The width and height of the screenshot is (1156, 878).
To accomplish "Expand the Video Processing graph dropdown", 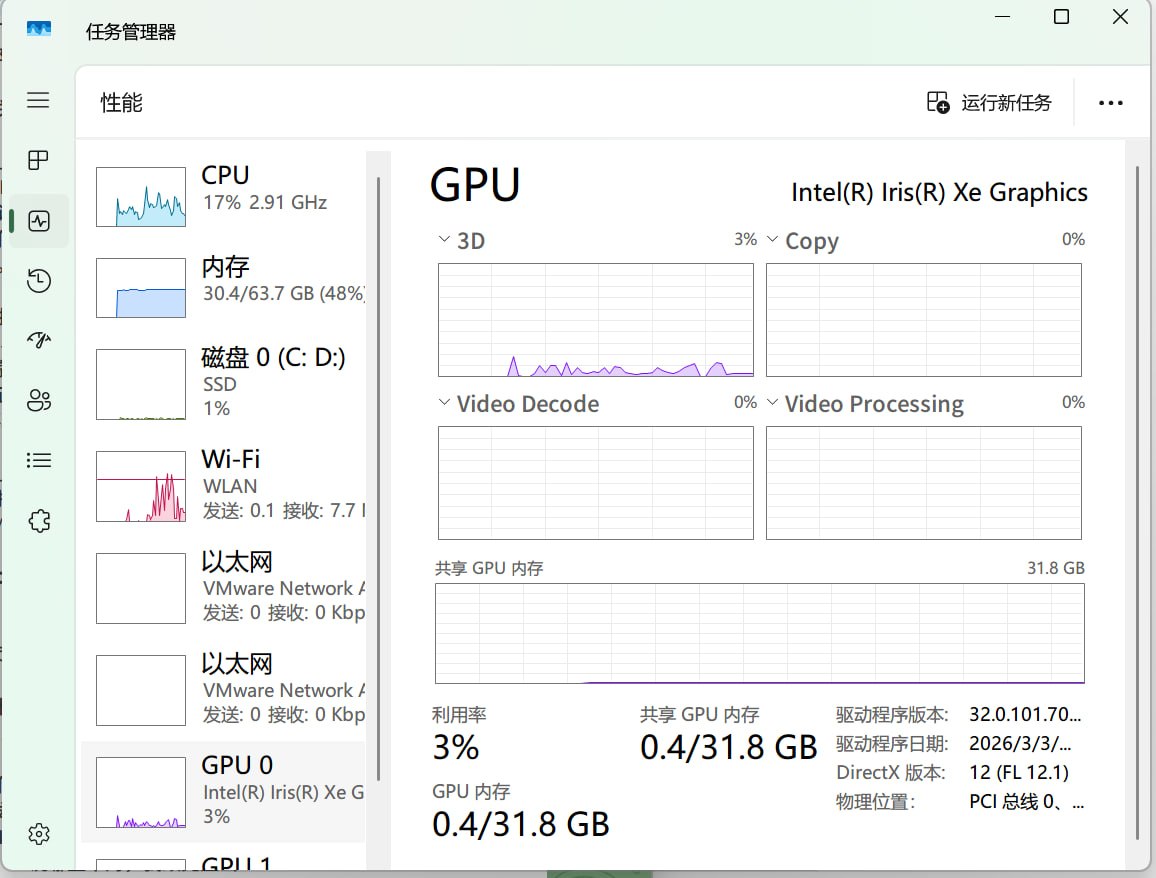I will point(773,403).
